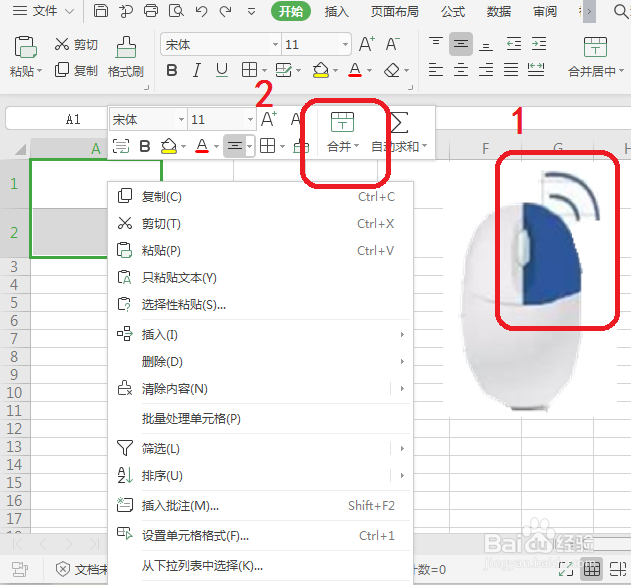Image resolution: width=631 pixels, height=585 pixels.
Task: Click Copy (复制) in ribbon
Action: [76, 70]
